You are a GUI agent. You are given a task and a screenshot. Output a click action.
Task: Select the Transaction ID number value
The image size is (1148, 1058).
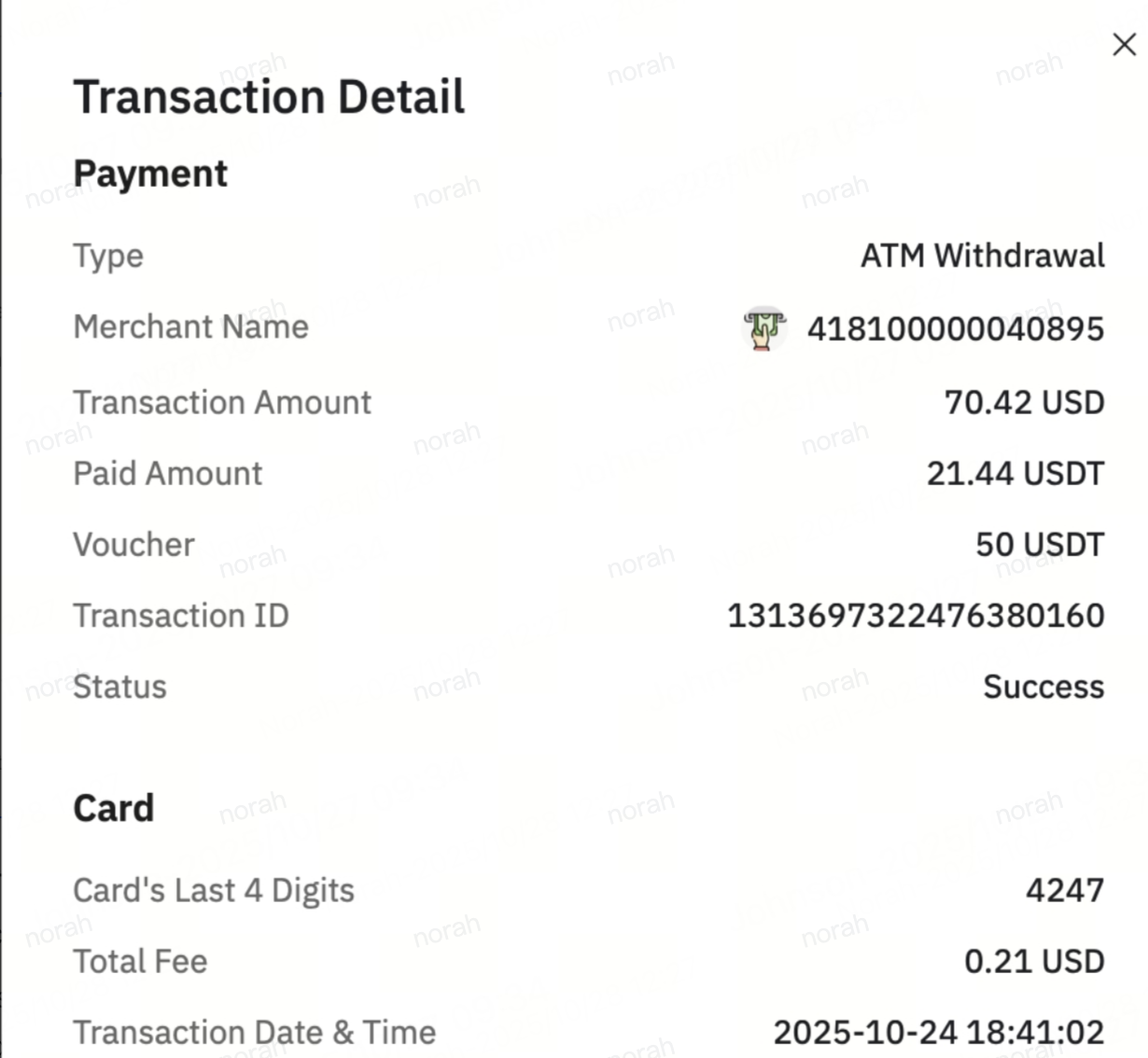pos(915,616)
